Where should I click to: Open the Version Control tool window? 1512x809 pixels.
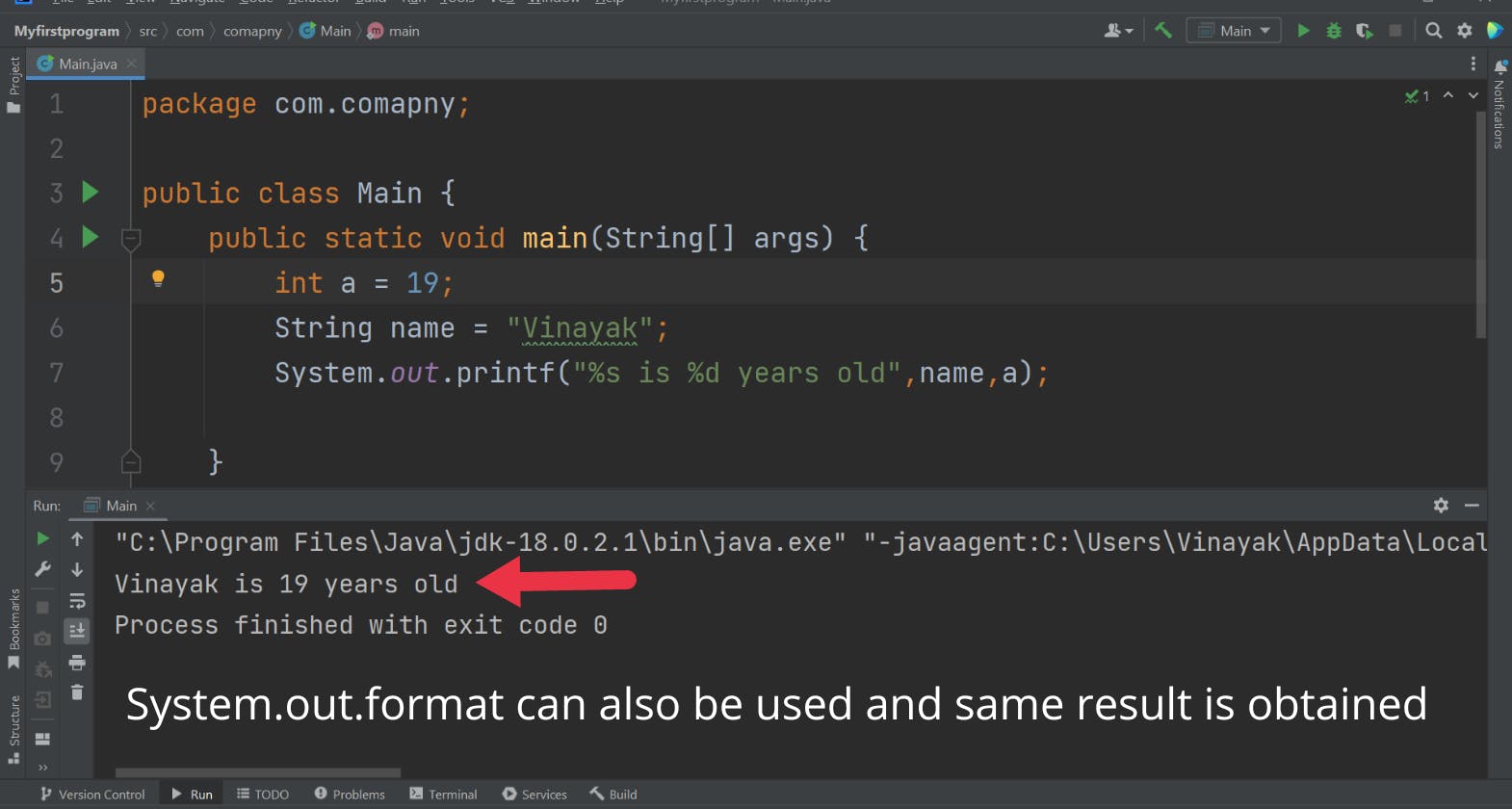click(92, 795)
